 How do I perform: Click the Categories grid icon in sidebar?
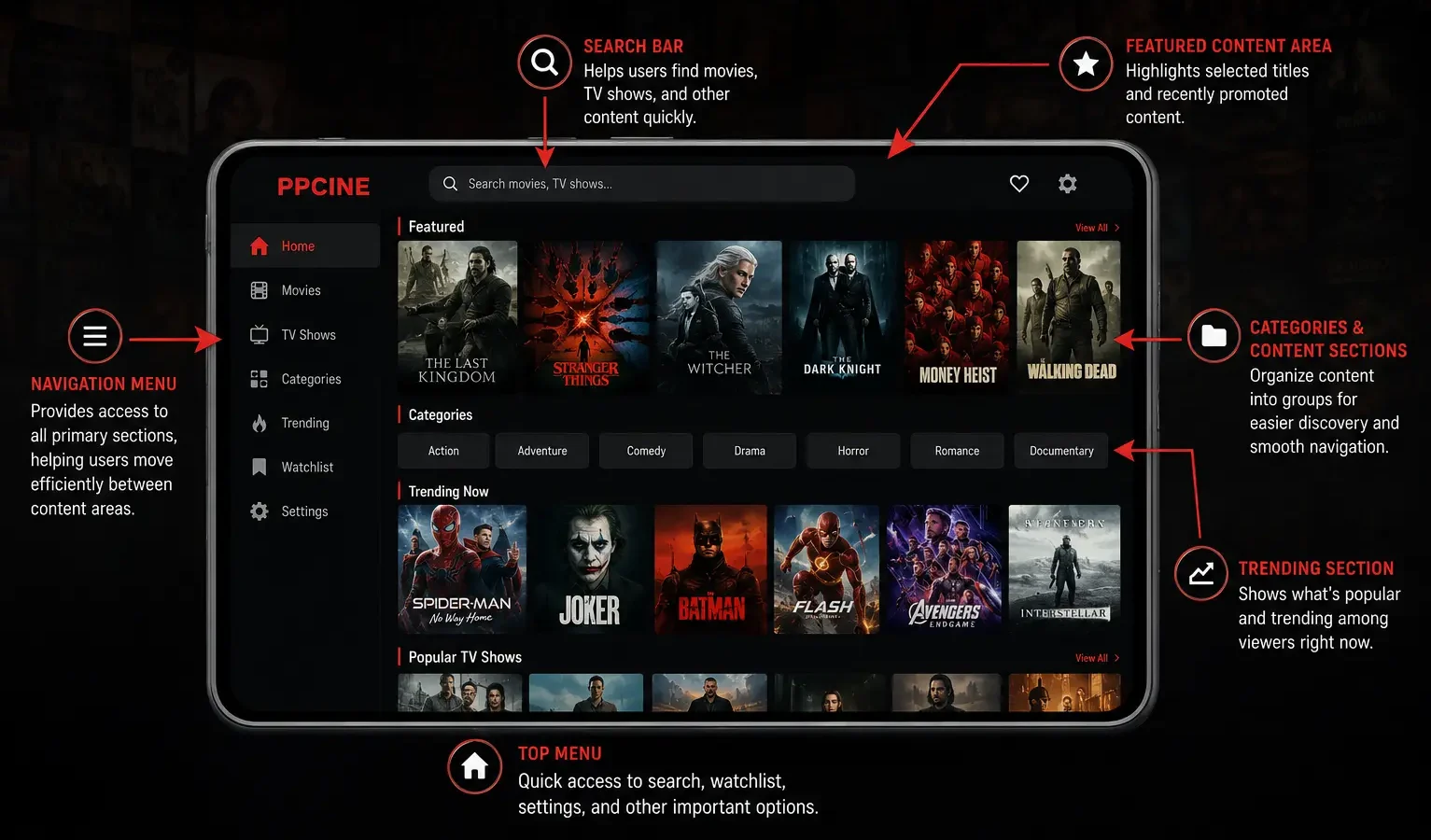tap(260, 379)
